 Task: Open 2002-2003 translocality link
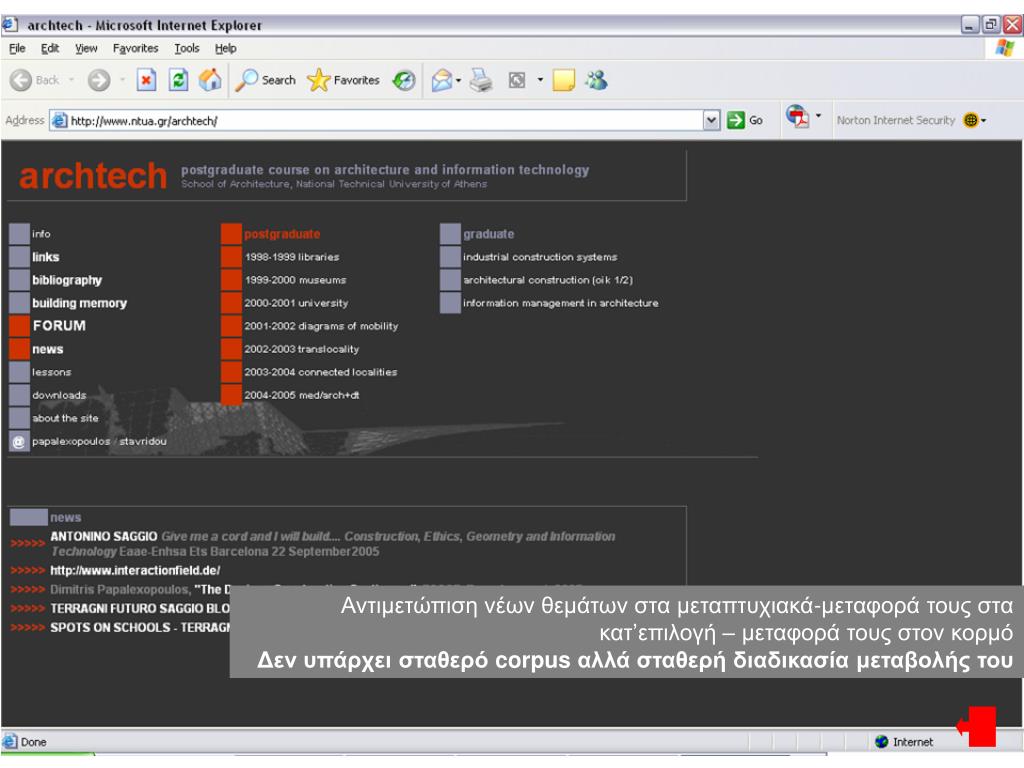(x=302, y=349)
